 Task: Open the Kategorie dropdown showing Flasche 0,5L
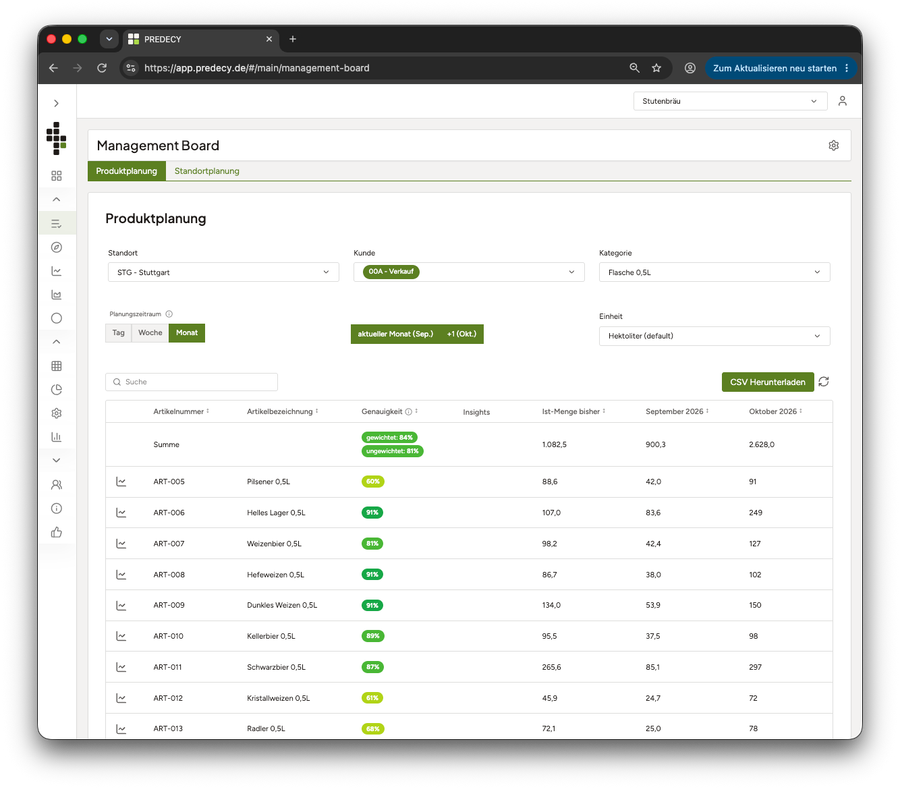(x=715, y=272)
